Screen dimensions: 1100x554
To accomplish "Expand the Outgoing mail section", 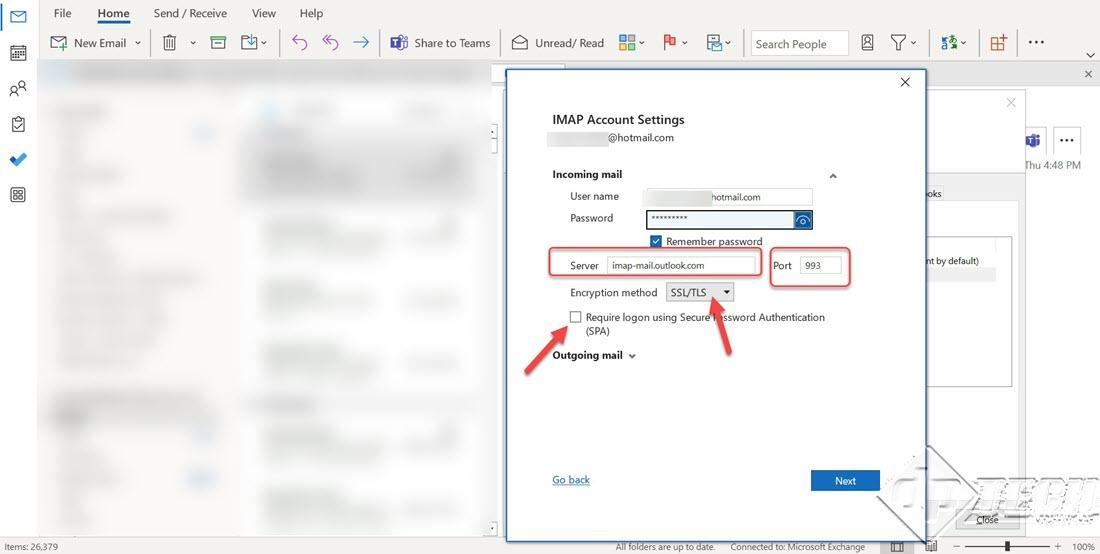I will pyautogui.click(x=594, y=355).
